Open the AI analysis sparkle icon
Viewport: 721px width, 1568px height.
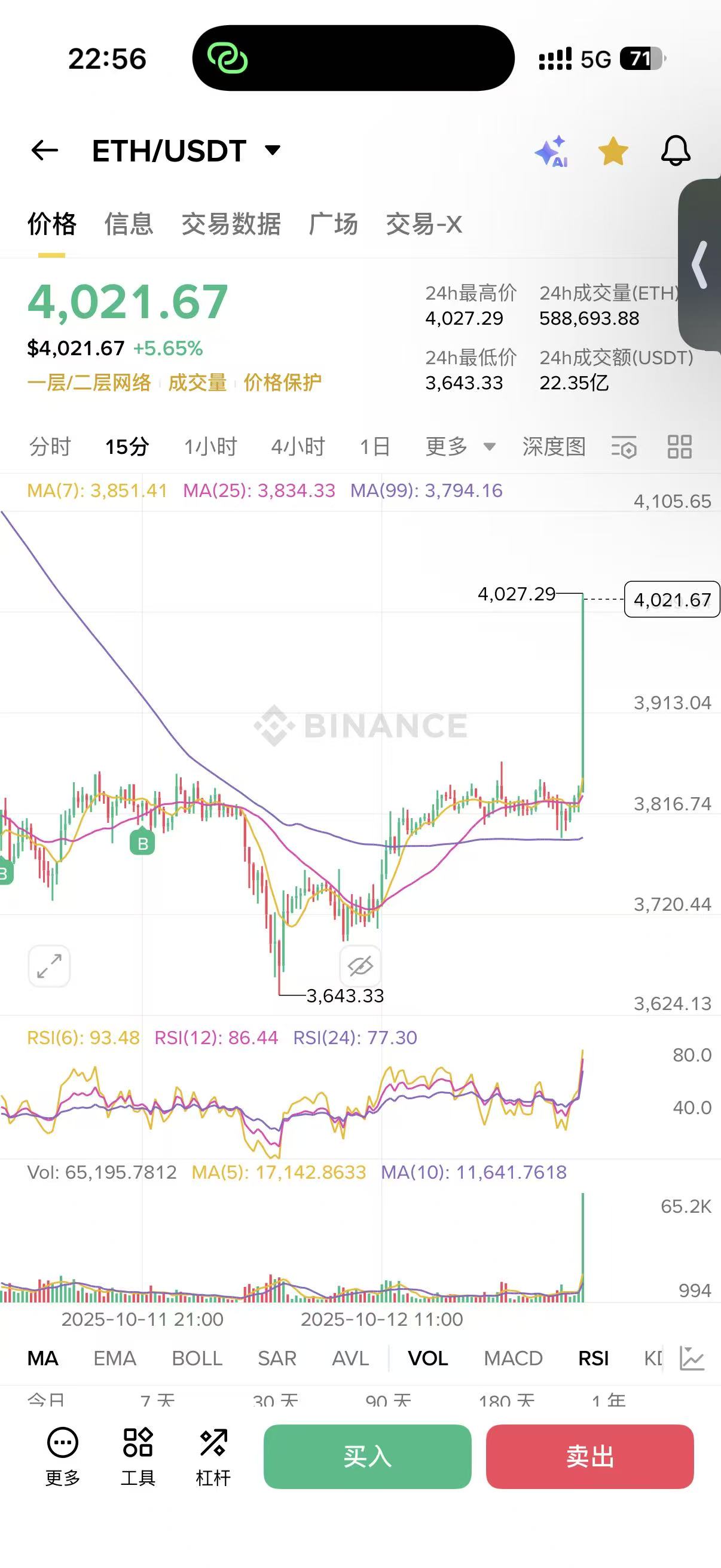pos(551,151)
